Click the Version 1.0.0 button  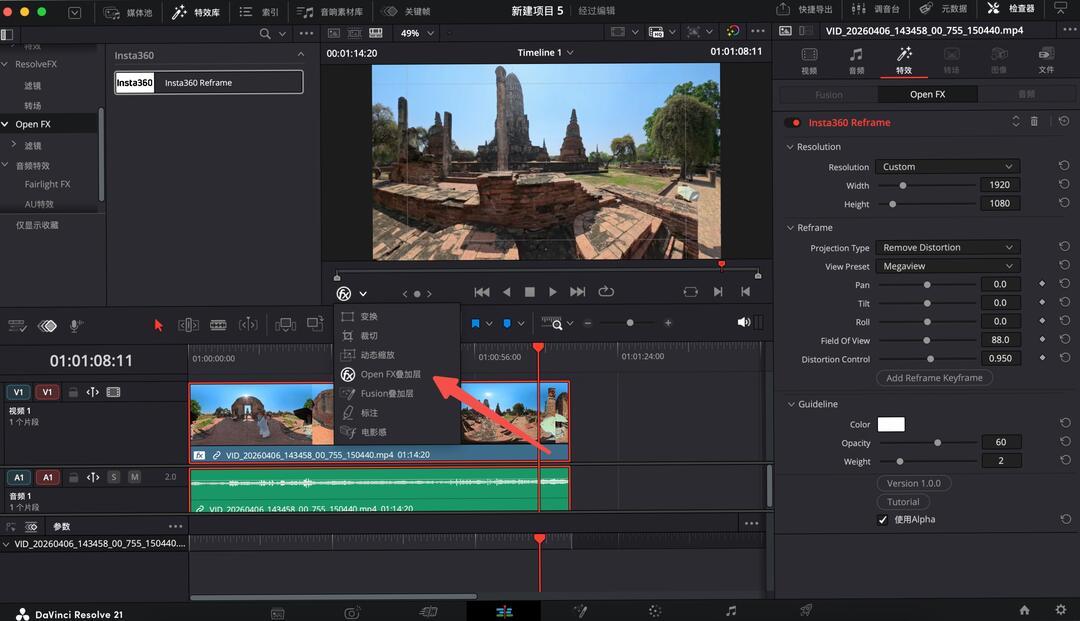[913, 483]
